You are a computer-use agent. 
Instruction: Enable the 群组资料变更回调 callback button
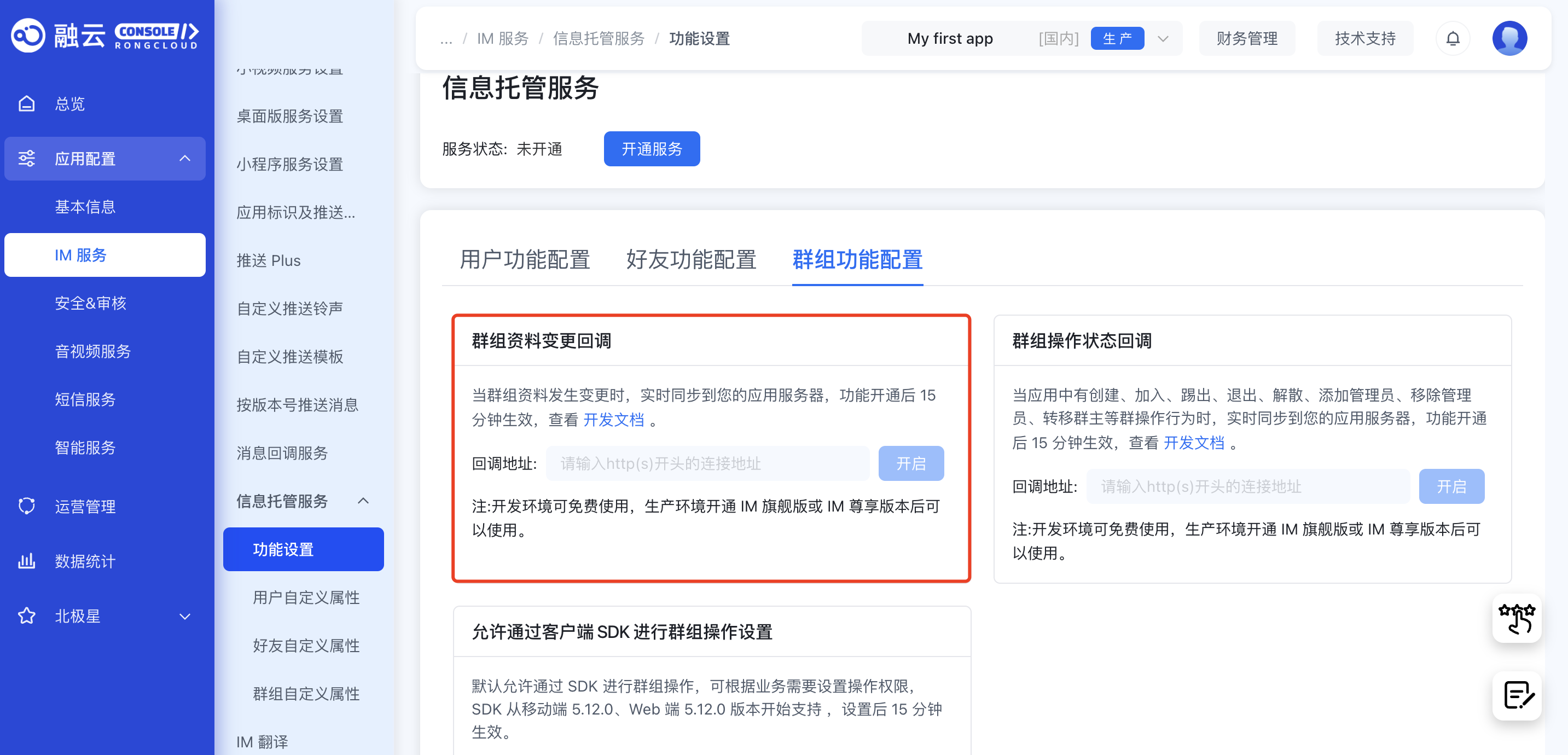click(x=910, y=463)
